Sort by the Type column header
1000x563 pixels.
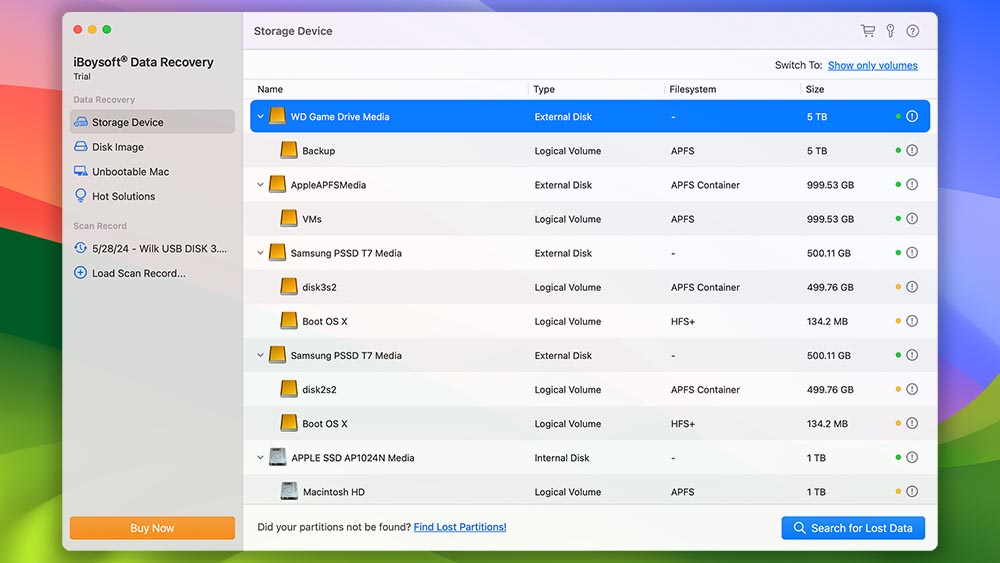tap(544, 89)
